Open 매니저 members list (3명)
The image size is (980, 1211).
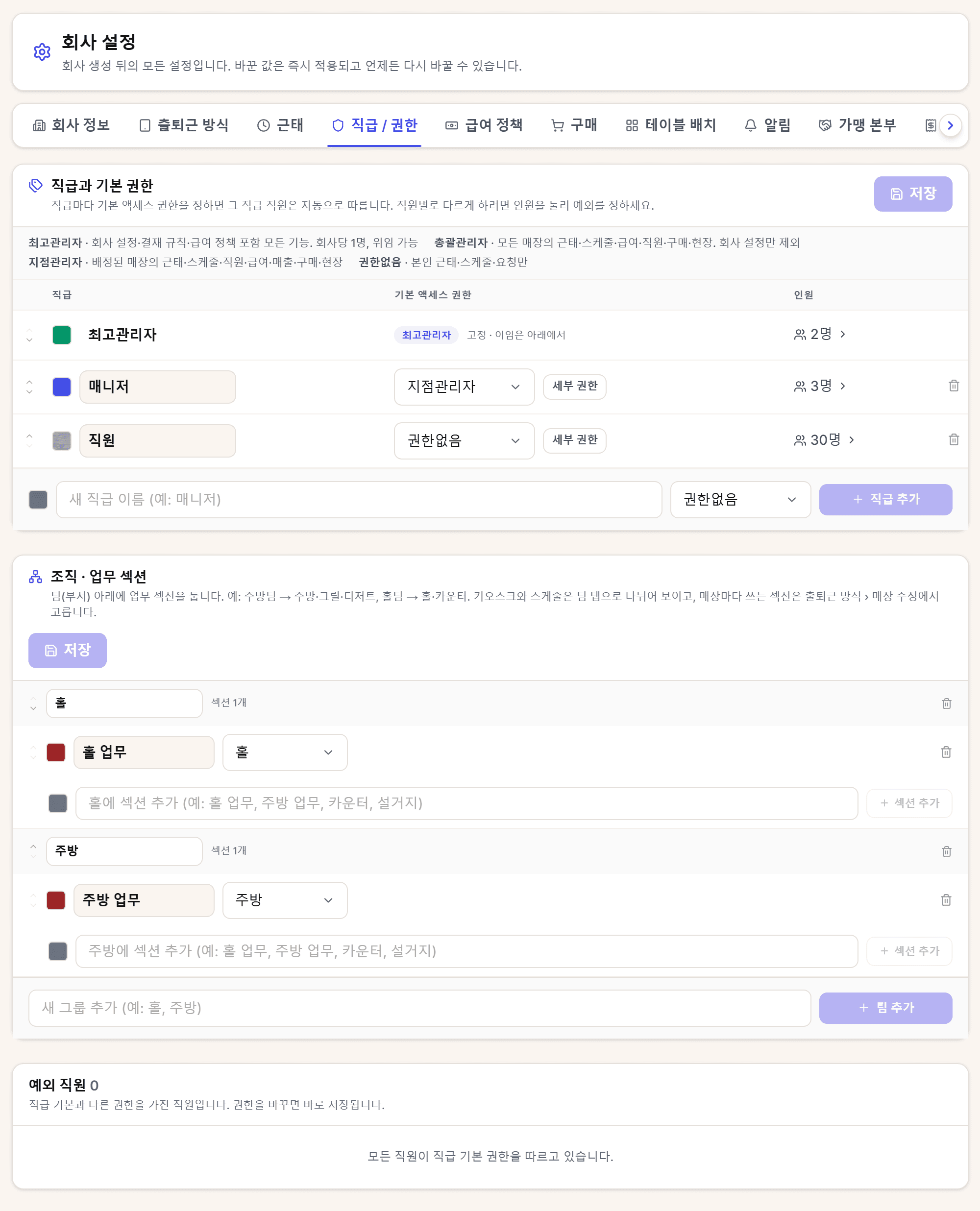819,386
